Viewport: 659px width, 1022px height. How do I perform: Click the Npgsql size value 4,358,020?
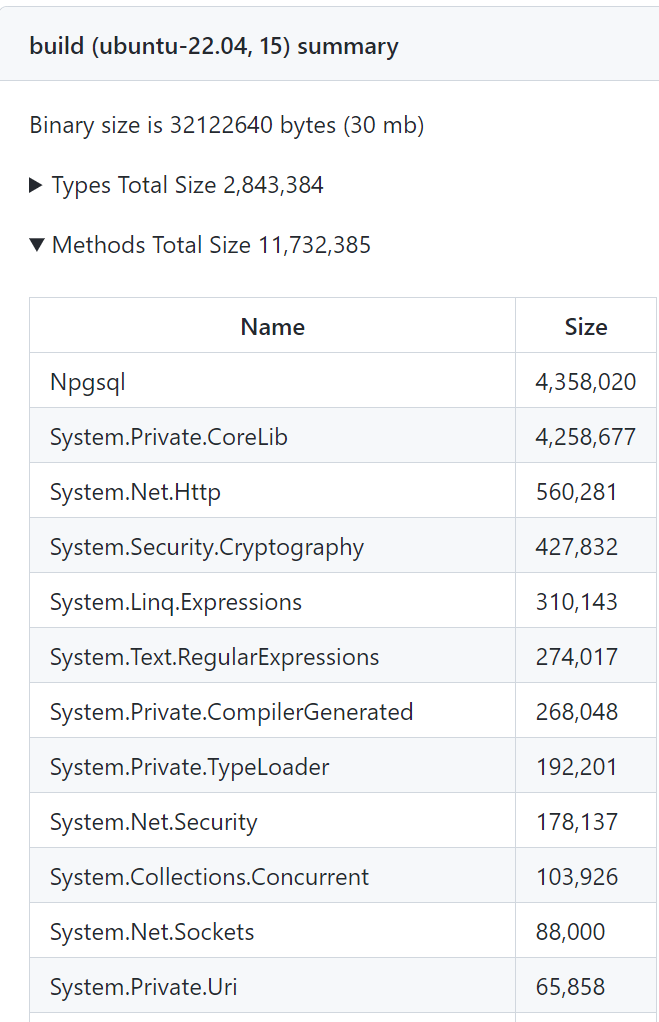(x=586, y=381)
